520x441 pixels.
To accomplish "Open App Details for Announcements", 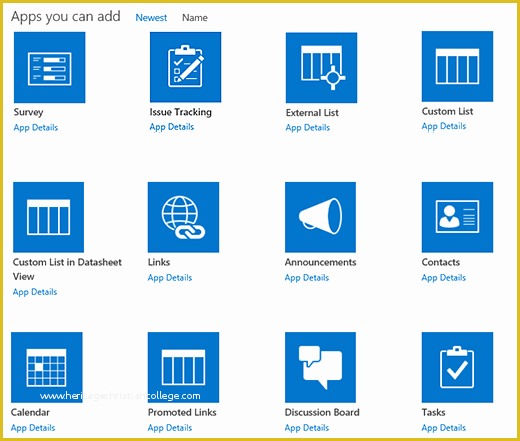I will [x=307, y=278].
